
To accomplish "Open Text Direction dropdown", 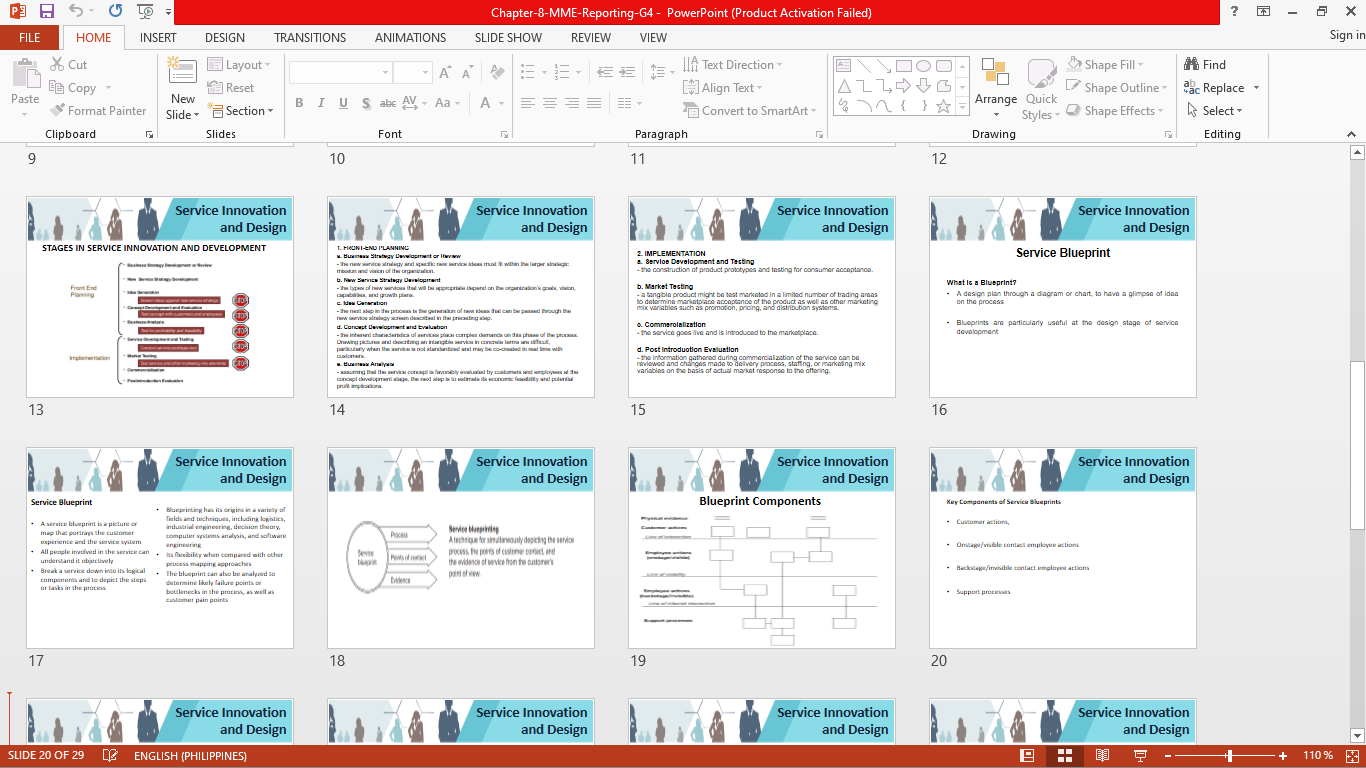I will 733,64.
